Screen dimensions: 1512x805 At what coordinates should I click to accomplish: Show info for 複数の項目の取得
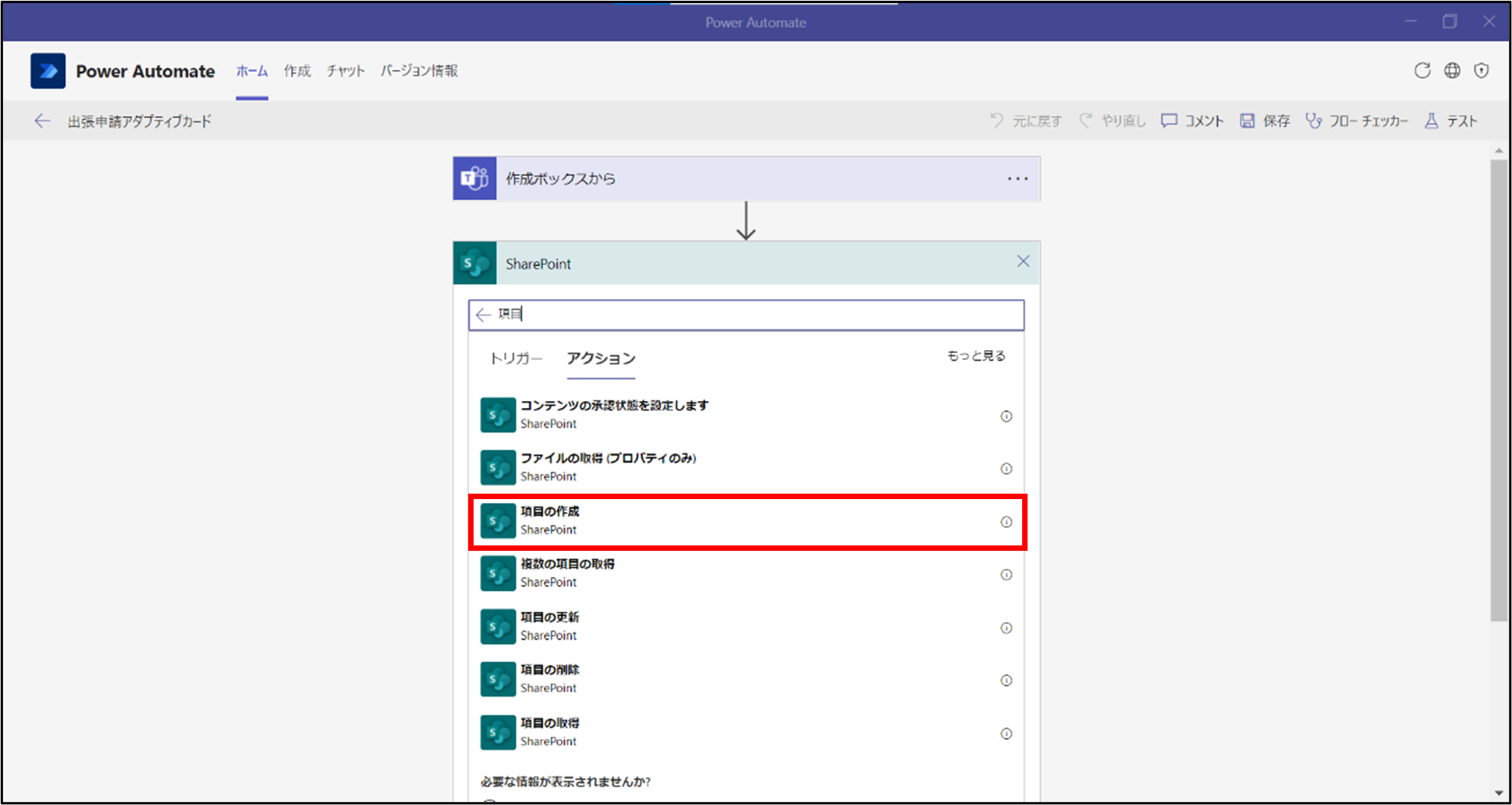(1006, 575)
